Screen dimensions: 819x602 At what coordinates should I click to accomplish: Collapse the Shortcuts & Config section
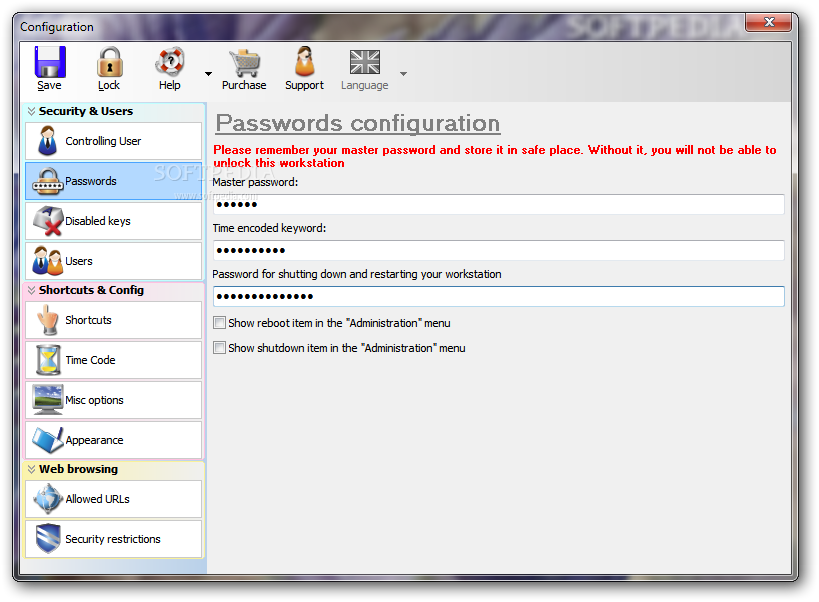click(31, 290)
